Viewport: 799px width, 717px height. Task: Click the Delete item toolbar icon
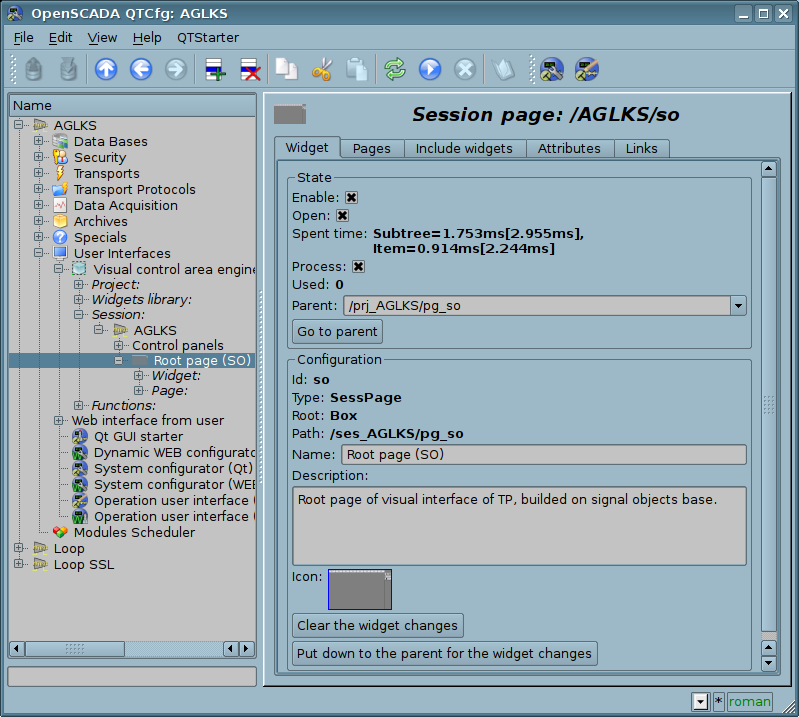[250, 69]
